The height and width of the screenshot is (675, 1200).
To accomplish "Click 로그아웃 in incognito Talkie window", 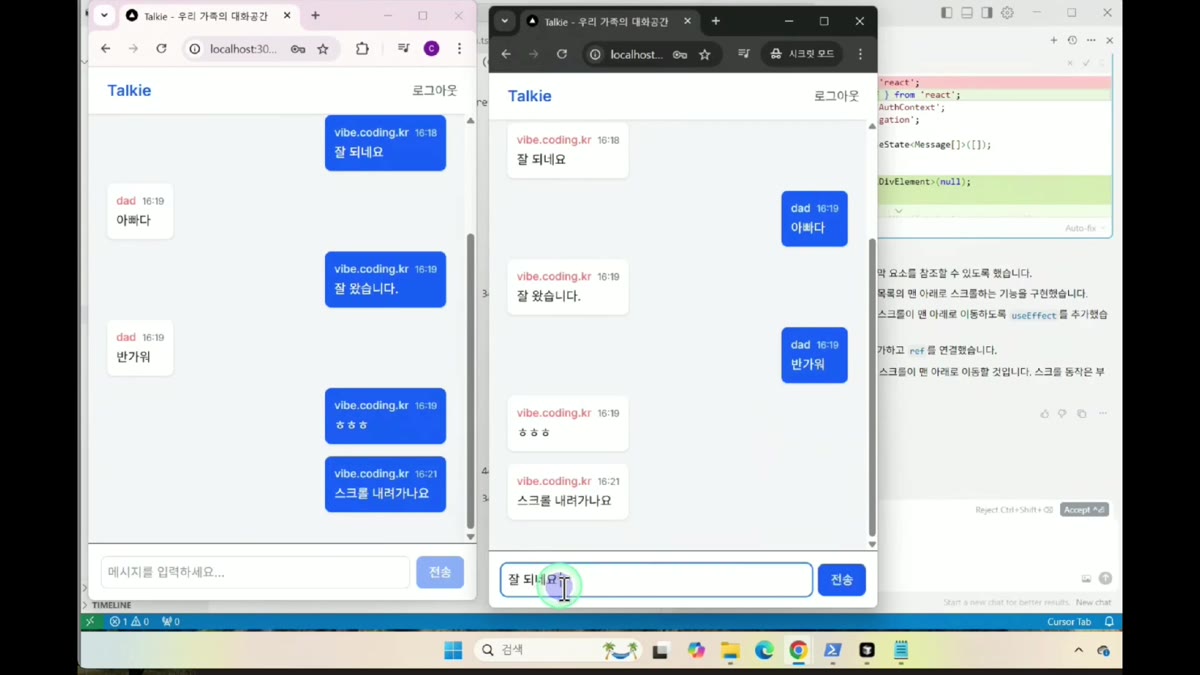I will click(x=836, y=96).
